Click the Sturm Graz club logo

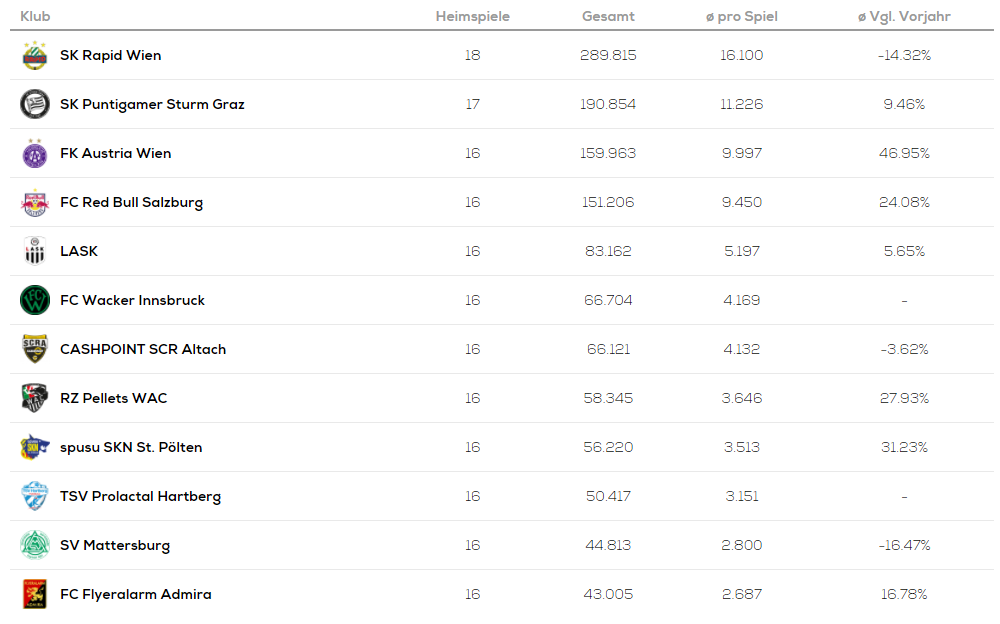35,104
